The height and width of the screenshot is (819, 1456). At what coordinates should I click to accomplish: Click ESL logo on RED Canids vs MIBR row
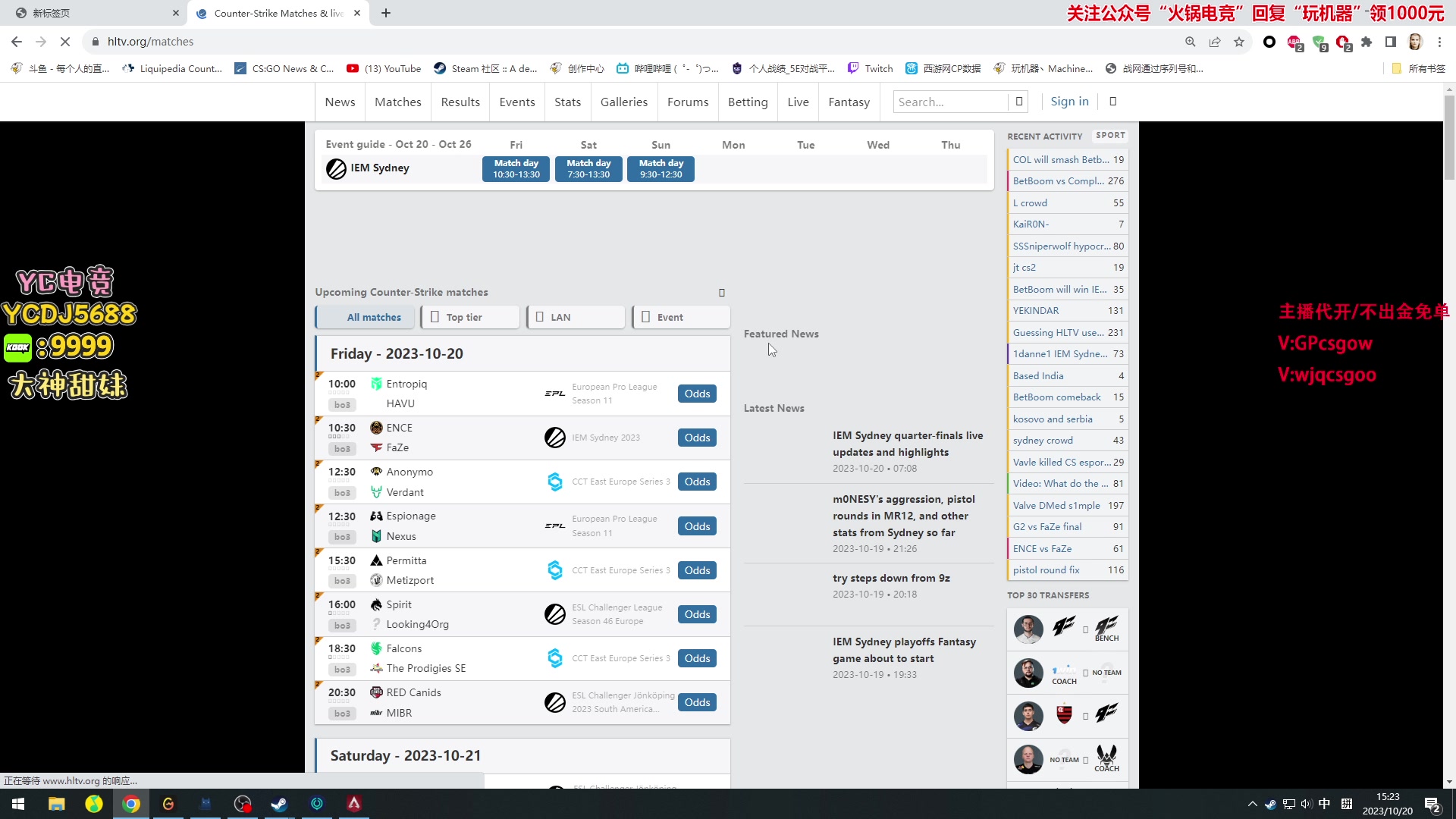[555, 703]
